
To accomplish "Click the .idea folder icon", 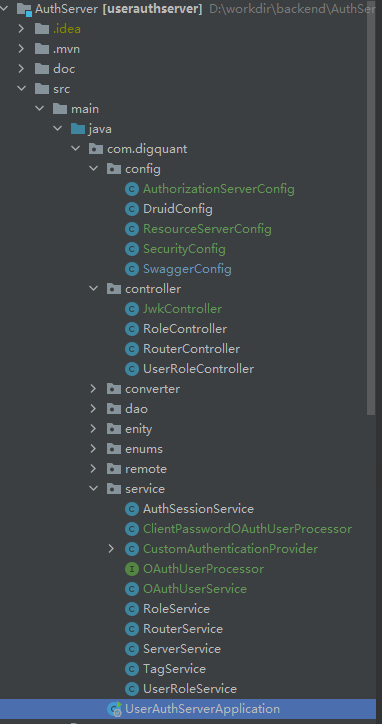I will [42, 29].
